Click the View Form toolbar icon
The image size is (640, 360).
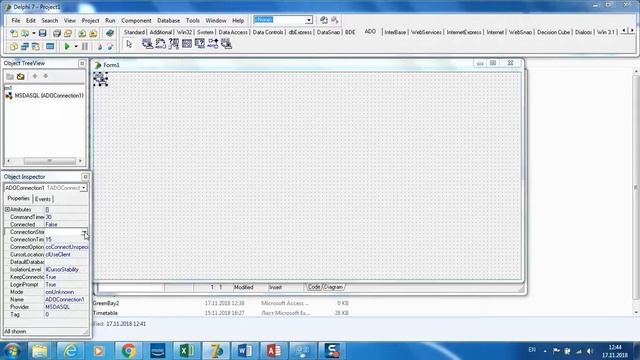click(25, 47)
